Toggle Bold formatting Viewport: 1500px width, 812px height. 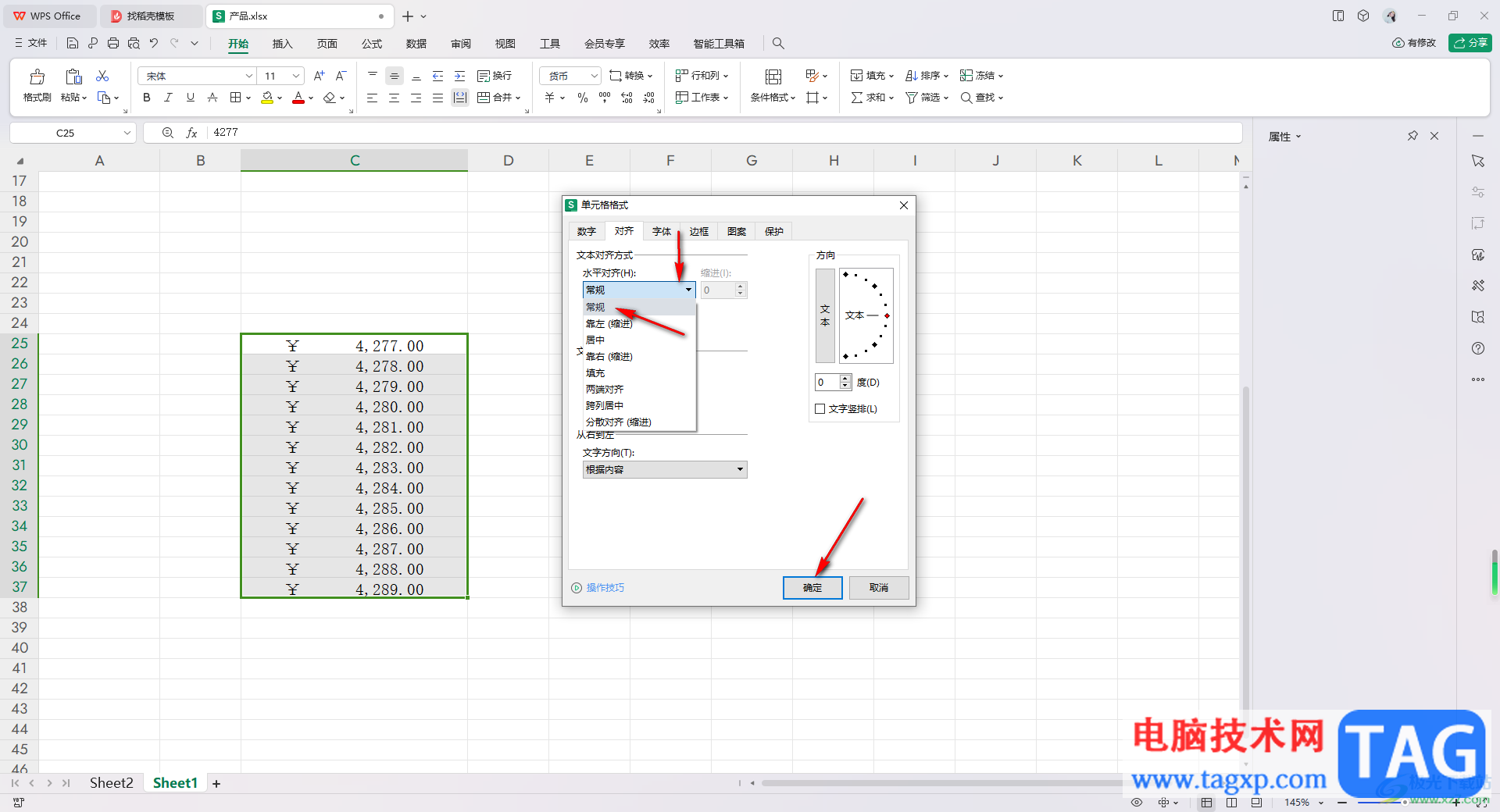tap(146, 98)
